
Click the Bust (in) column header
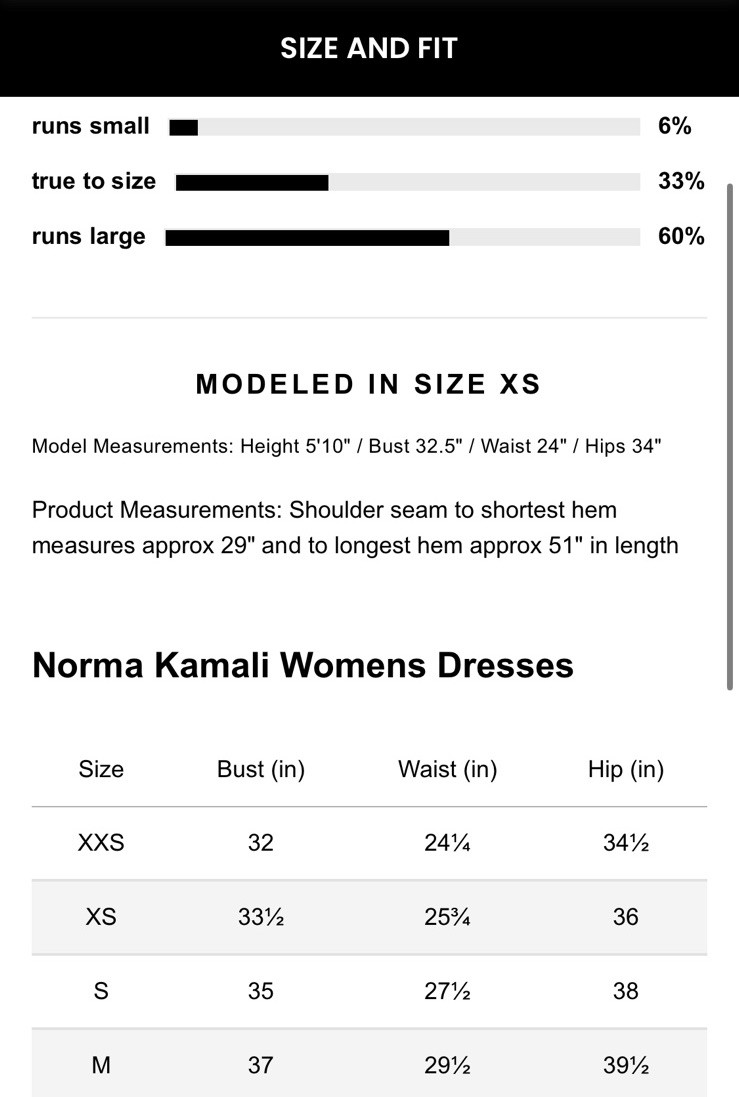click(261, 769)
